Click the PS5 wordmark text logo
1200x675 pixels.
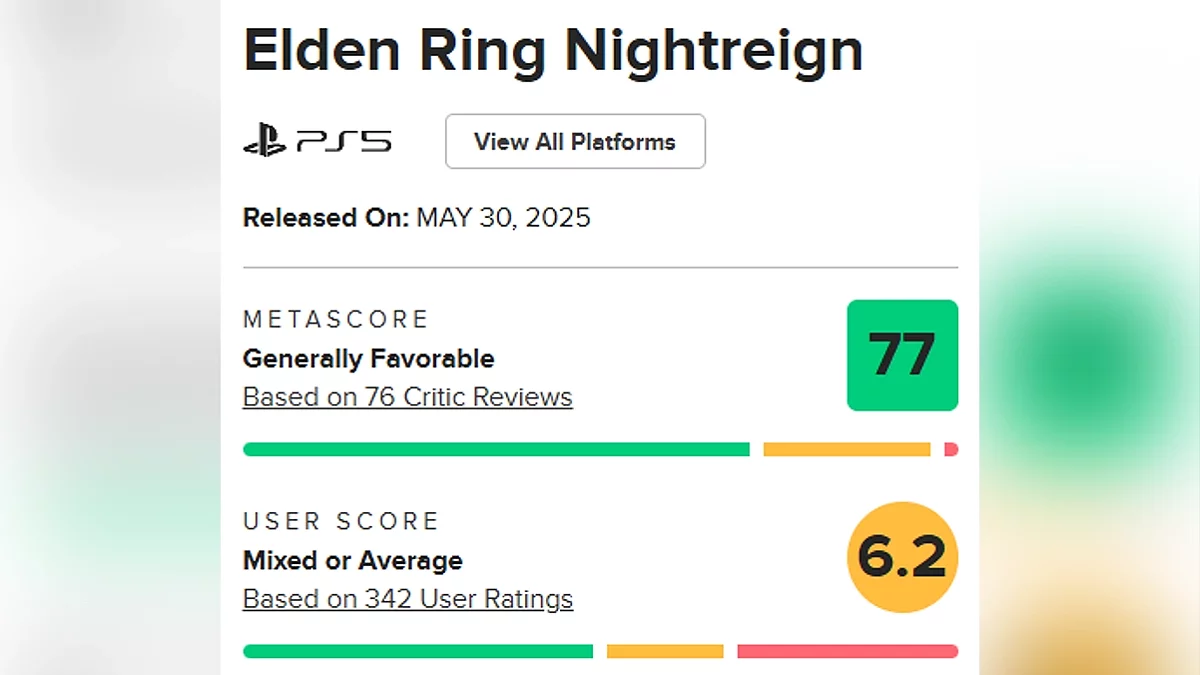tap(345, 142)
